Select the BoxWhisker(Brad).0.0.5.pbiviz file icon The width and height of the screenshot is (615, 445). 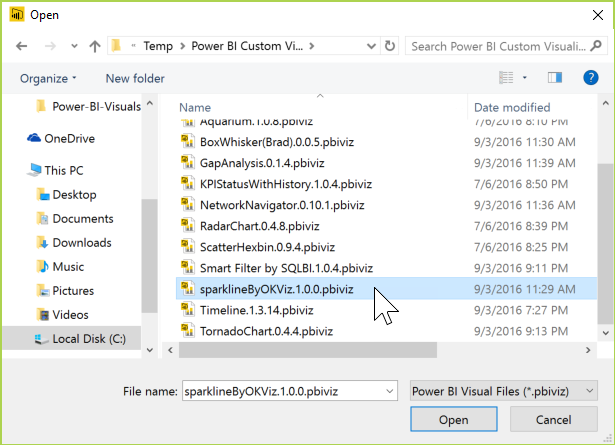tap(187, 141)
